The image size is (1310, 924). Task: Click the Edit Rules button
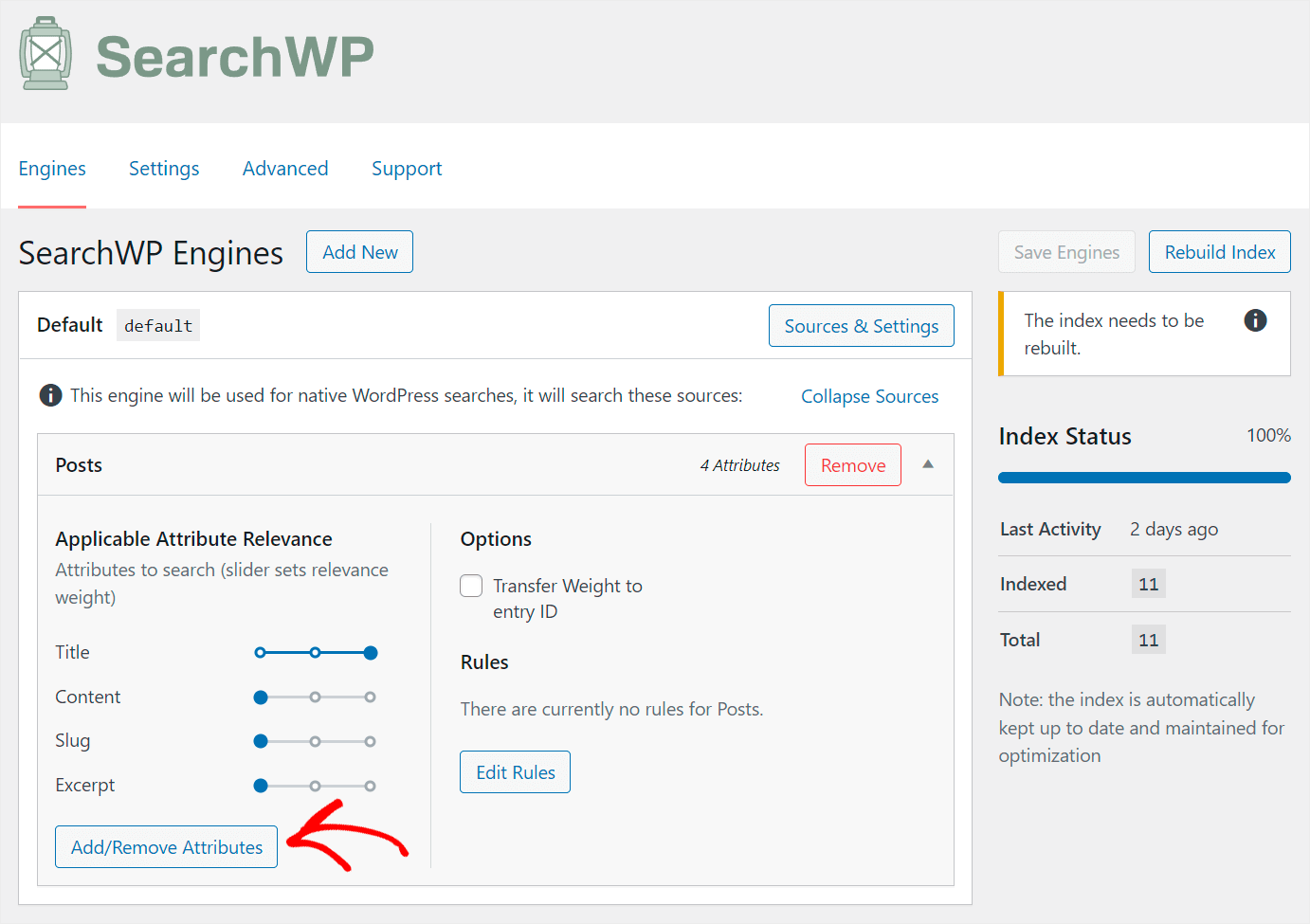[516, 772]
